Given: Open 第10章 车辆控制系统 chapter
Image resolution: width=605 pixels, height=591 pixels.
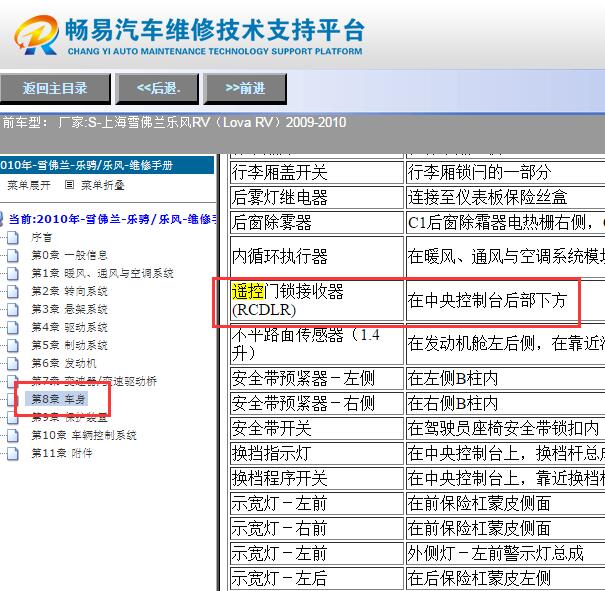Looking at the screenshot, I should tap(84, 436).
